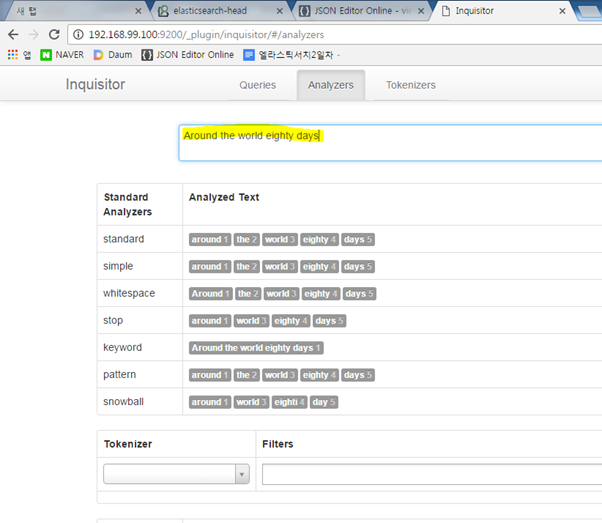This screenshot has height=523, width=602.
Task: Click the Filters input field
Action: tap(430, 475)
